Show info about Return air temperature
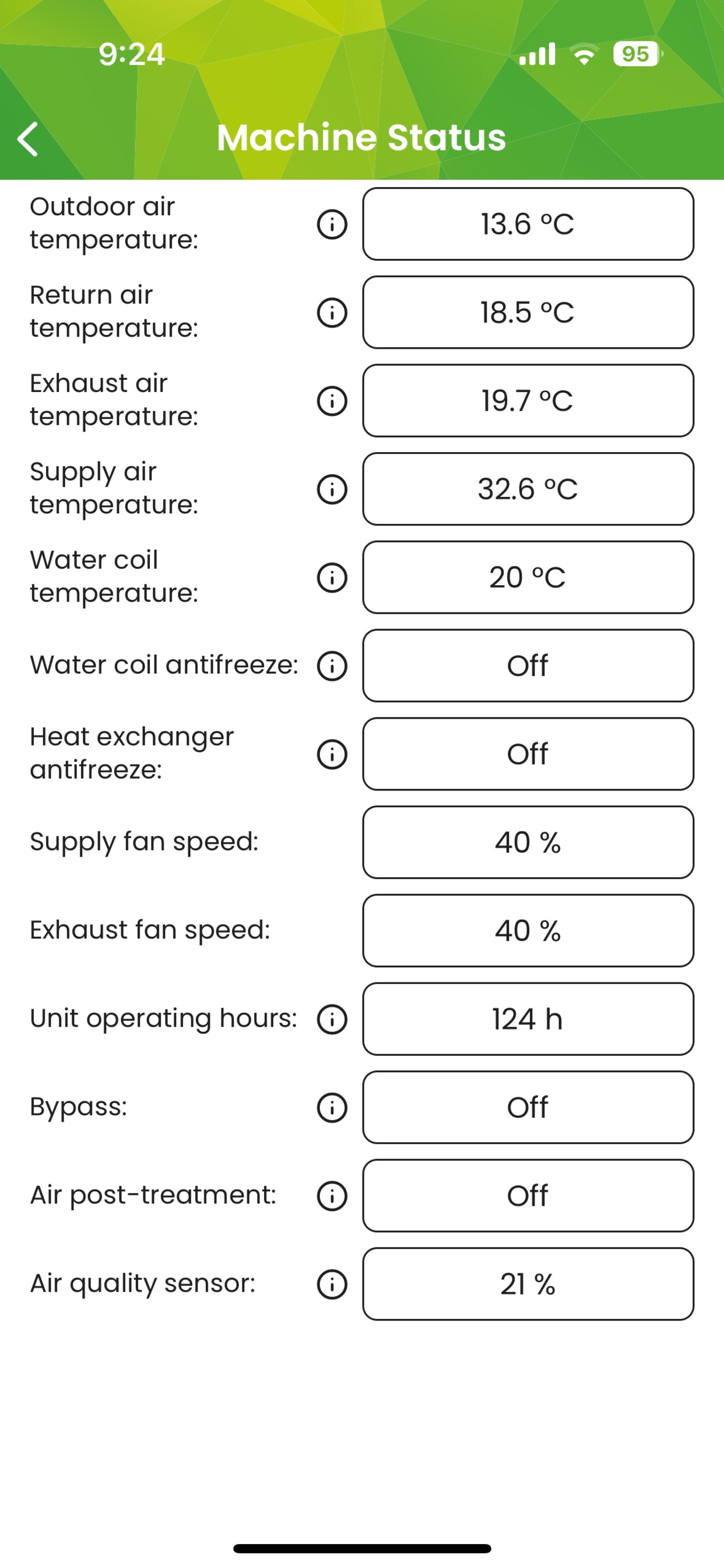724x1568 pixels. [x=332, y=312]
